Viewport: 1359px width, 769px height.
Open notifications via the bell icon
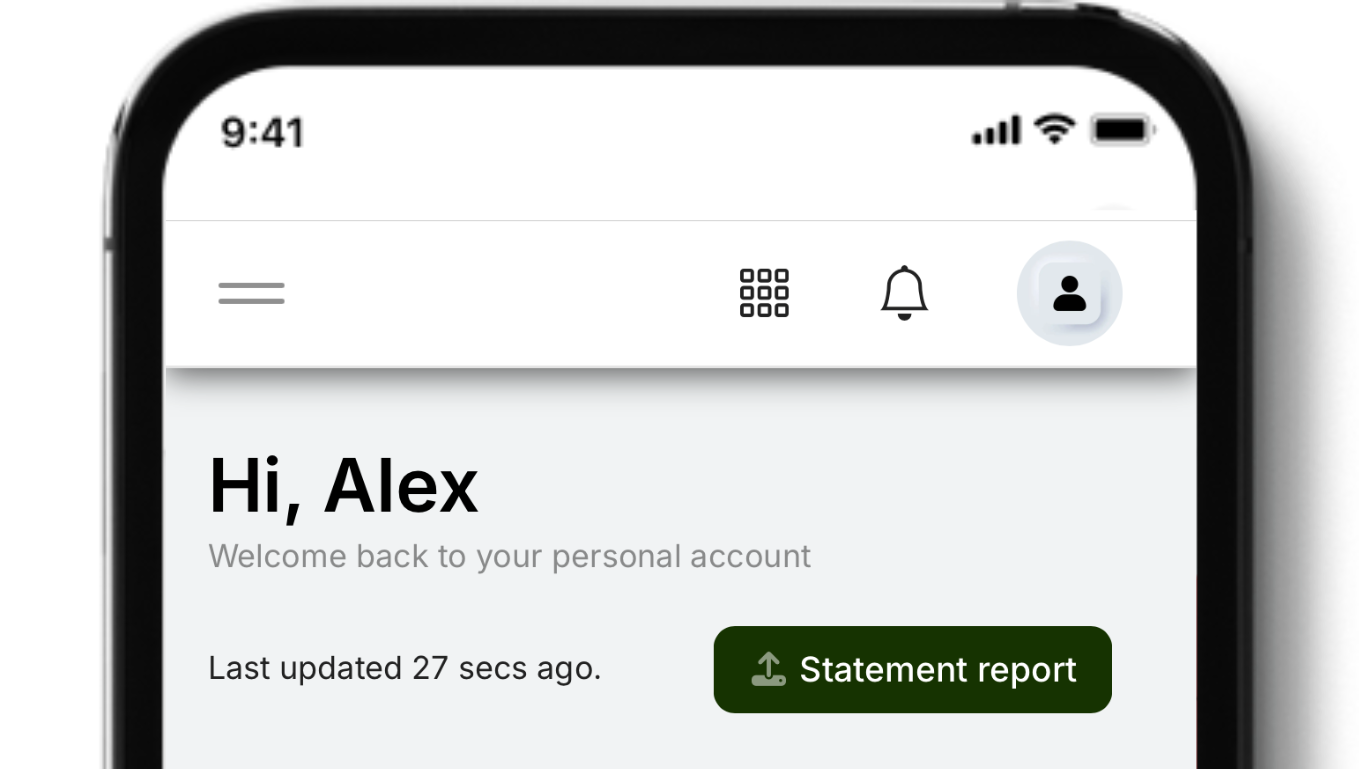tap(904, 293)
